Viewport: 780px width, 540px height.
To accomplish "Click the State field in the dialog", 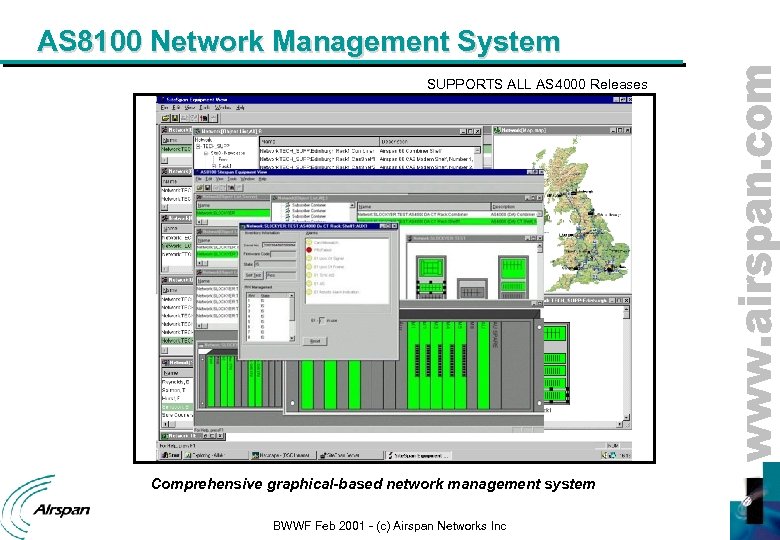I will (x=275, y=264).
